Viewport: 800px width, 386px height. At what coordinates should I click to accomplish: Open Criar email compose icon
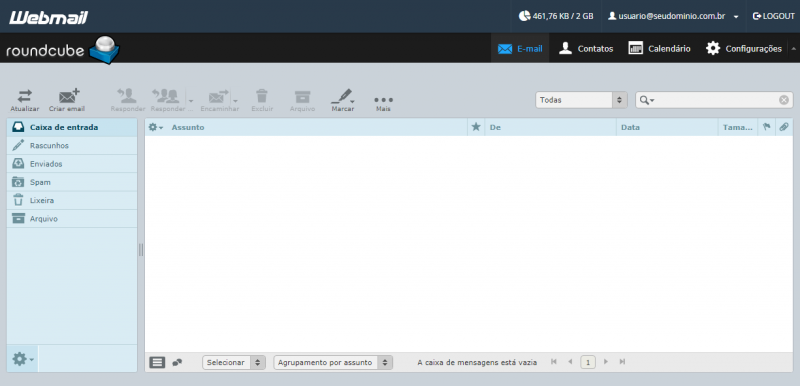click(69, 95)
